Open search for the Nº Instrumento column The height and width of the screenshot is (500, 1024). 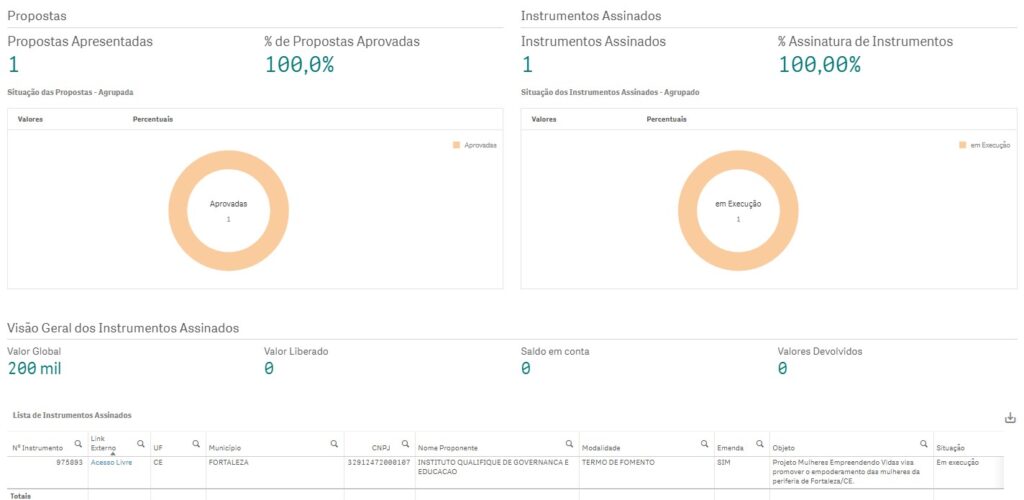[x=78, y=443]
